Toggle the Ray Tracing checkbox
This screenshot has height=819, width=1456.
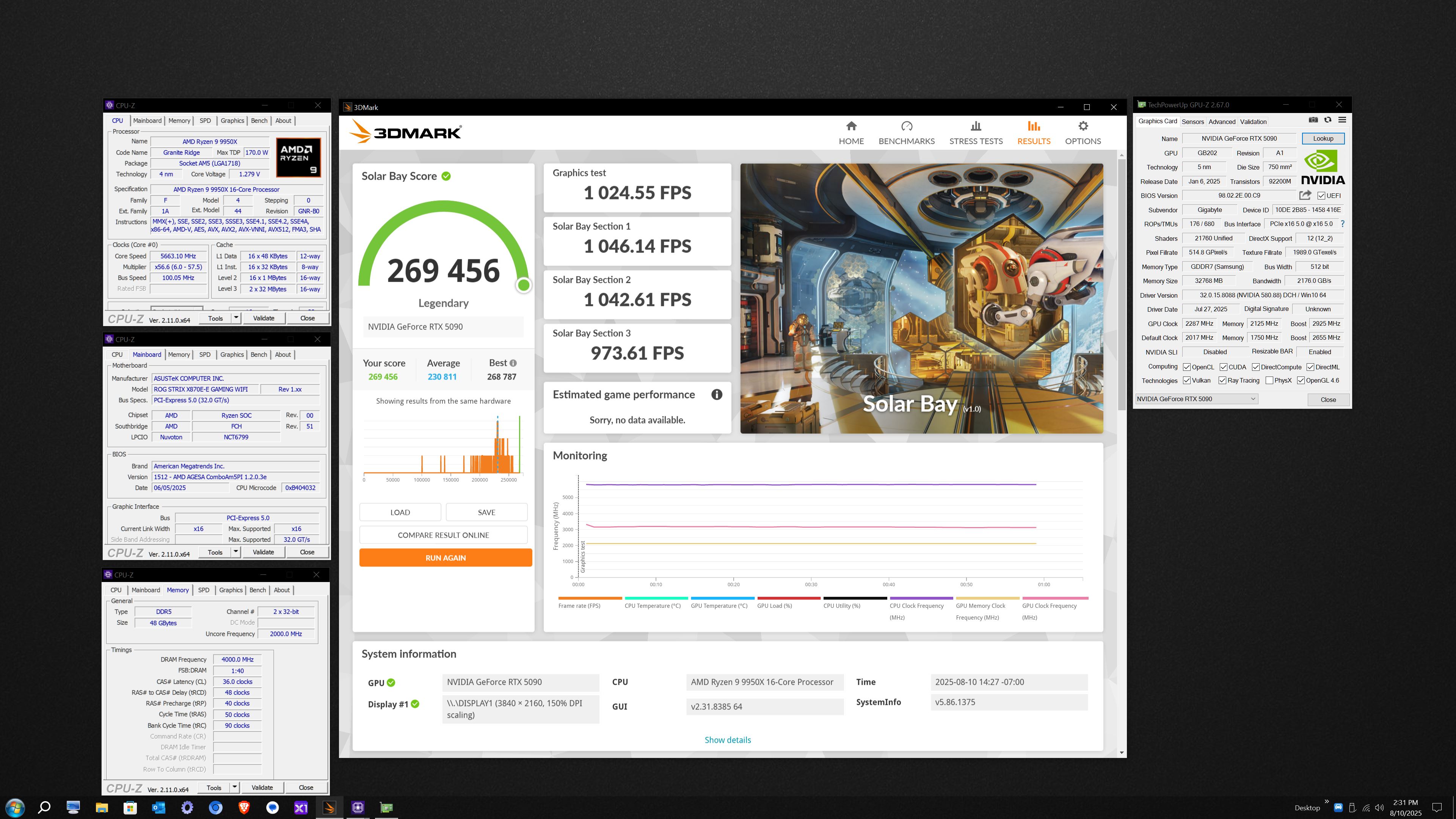click(x=1222, y=380)
